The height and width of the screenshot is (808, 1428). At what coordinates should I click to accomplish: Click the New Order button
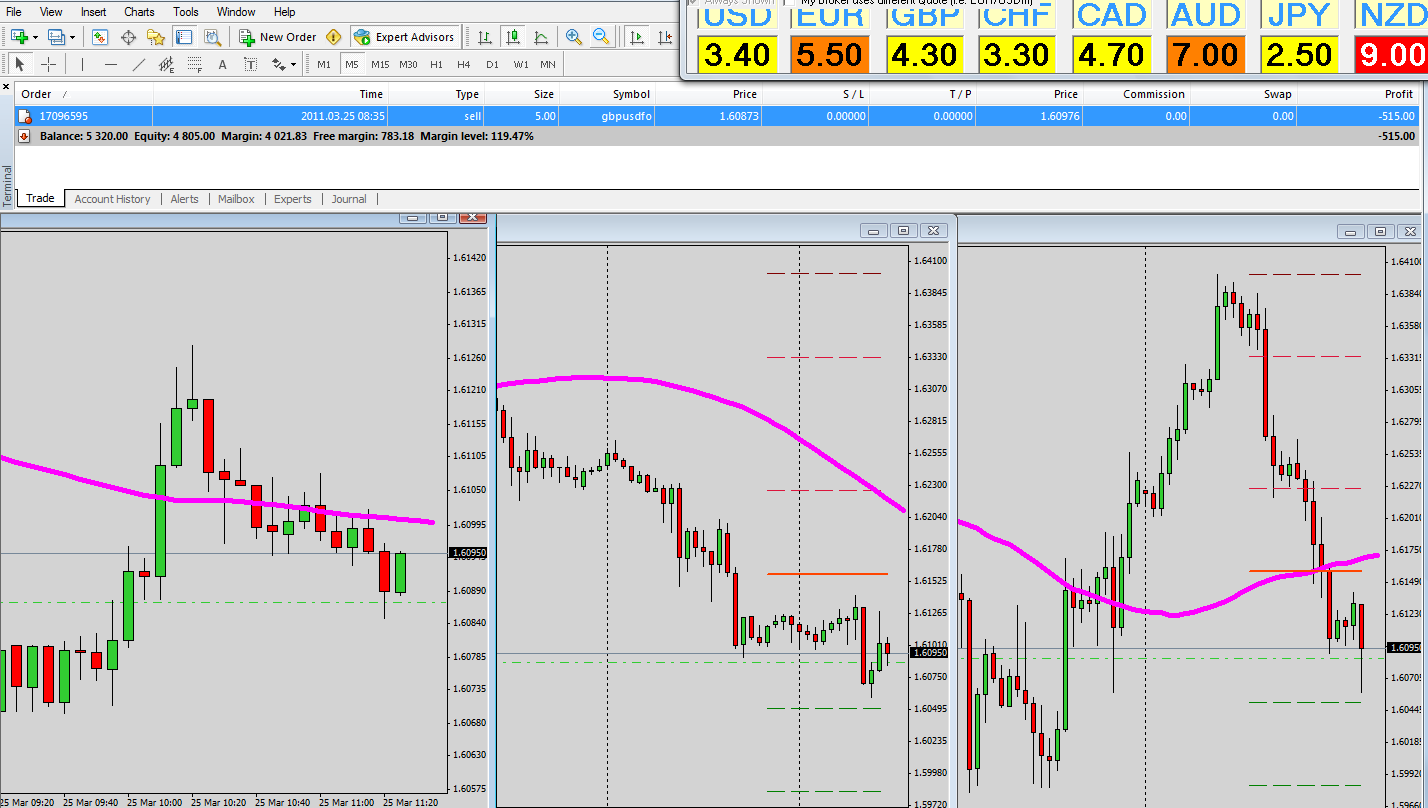[278, 37]
